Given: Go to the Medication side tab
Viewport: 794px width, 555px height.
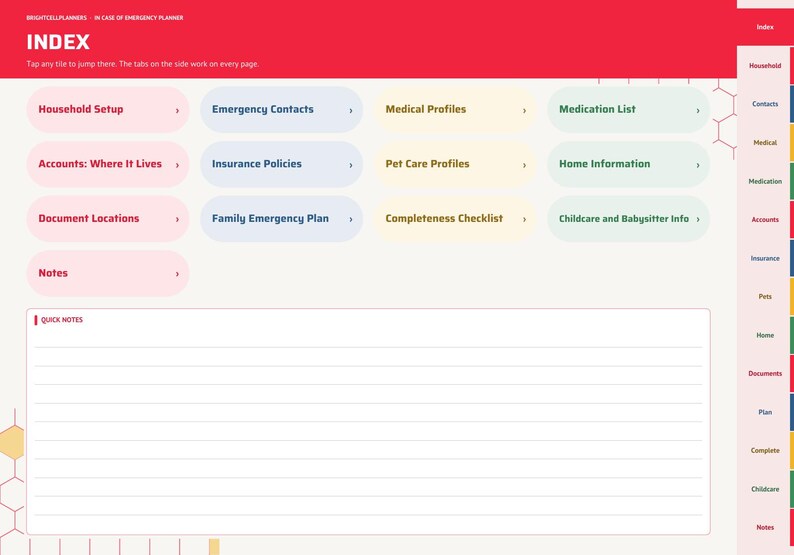Looking at the screenshot, I should point(765,181).
